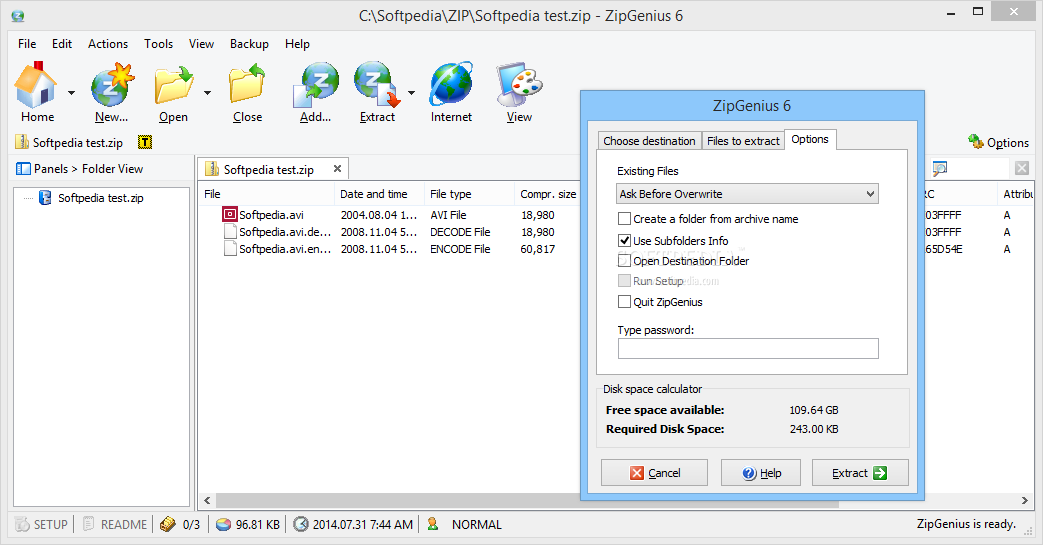Image resolution: width=1043 pixels, height=545 pixels.
Task: Expand the Home button dropdown arrow
Action: pos(71,92)
